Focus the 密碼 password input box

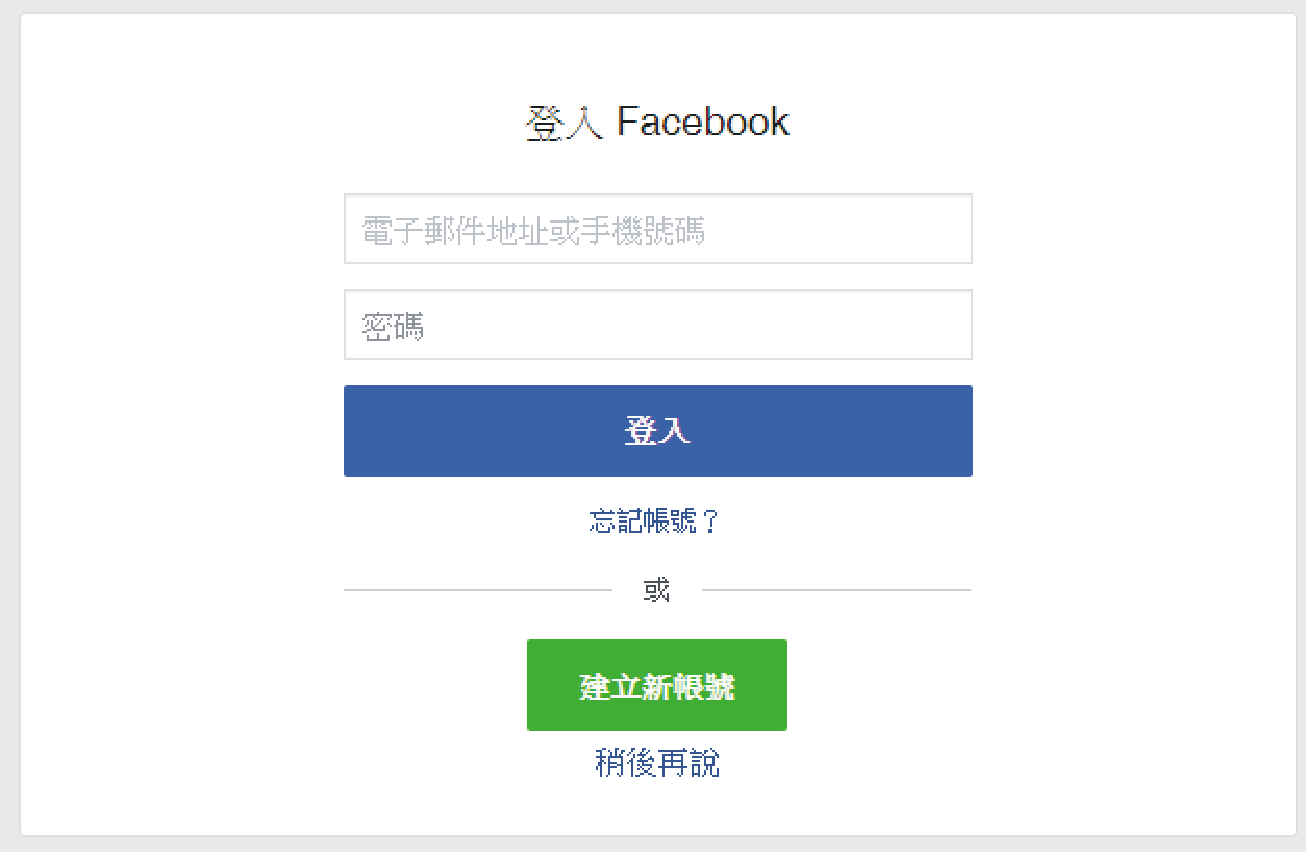coord(658,325)
